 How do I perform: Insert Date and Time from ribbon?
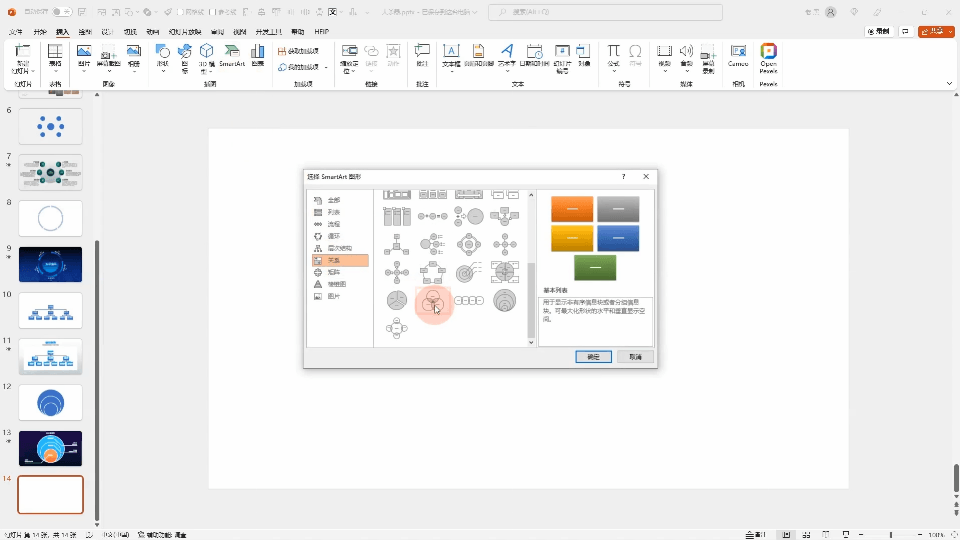(x=534, y=51)
